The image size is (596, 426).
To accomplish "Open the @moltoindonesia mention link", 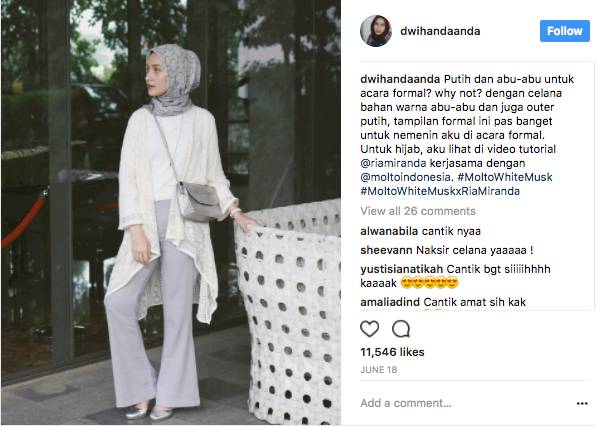I will click(x=405, y=177).
